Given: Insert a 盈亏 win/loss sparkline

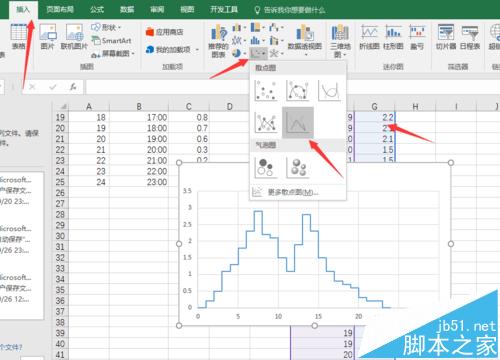Looking at the screenshot, I should (417, 37).
